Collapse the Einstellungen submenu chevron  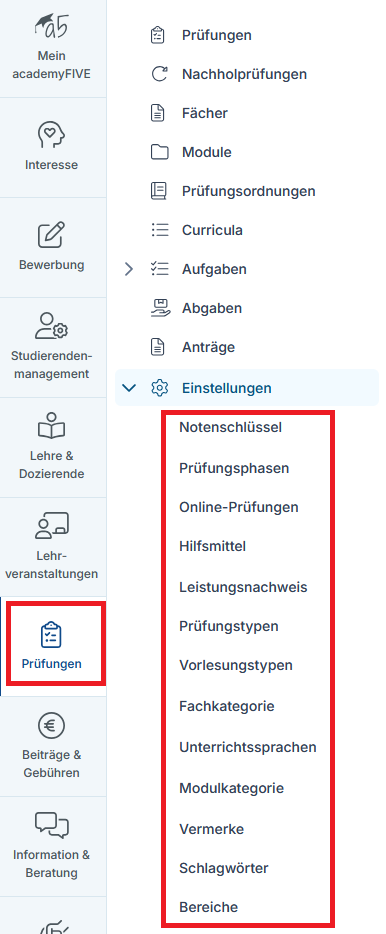tap(129, 388)
